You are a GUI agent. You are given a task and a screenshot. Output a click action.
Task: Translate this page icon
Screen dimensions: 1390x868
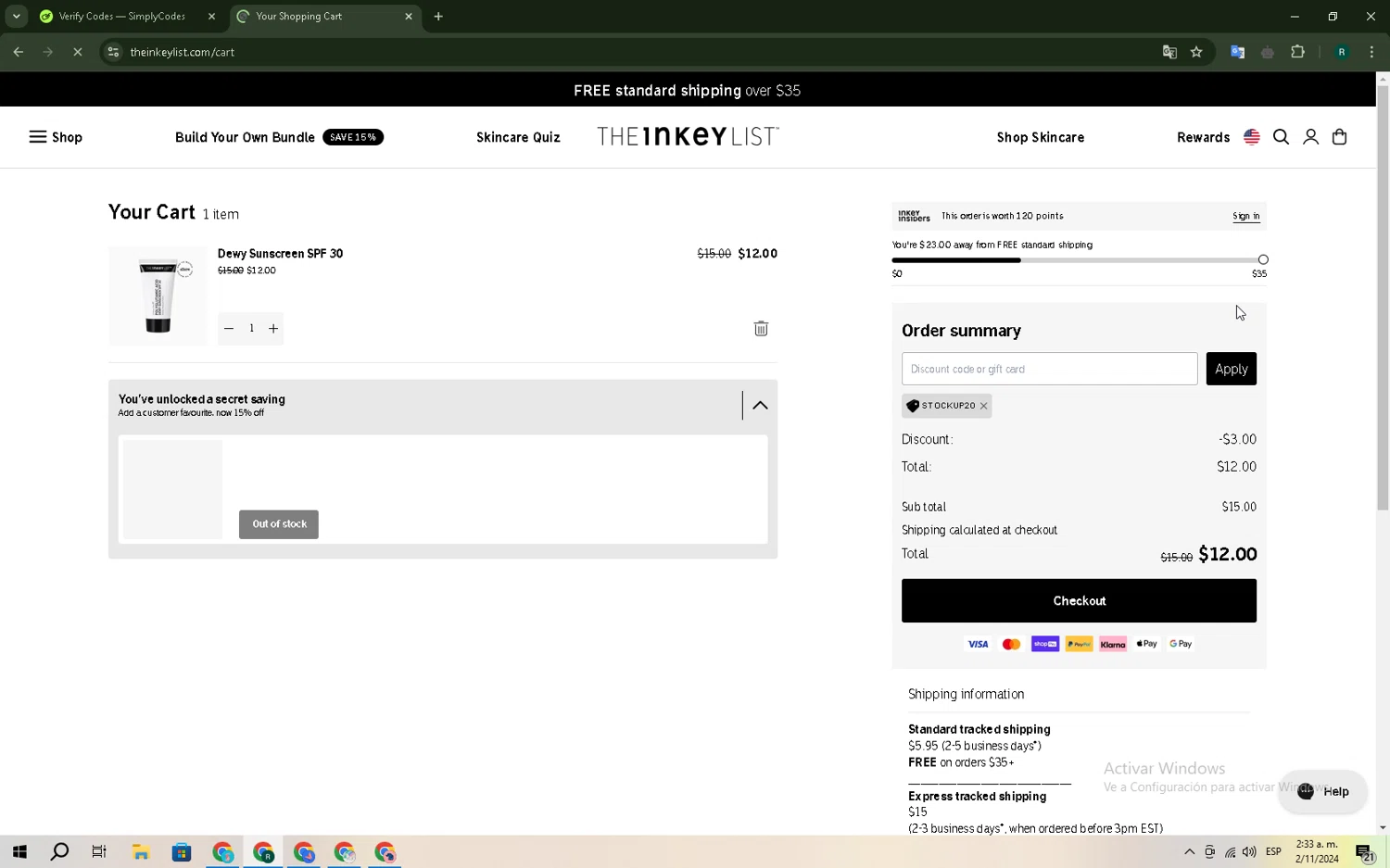(1169, 53)
